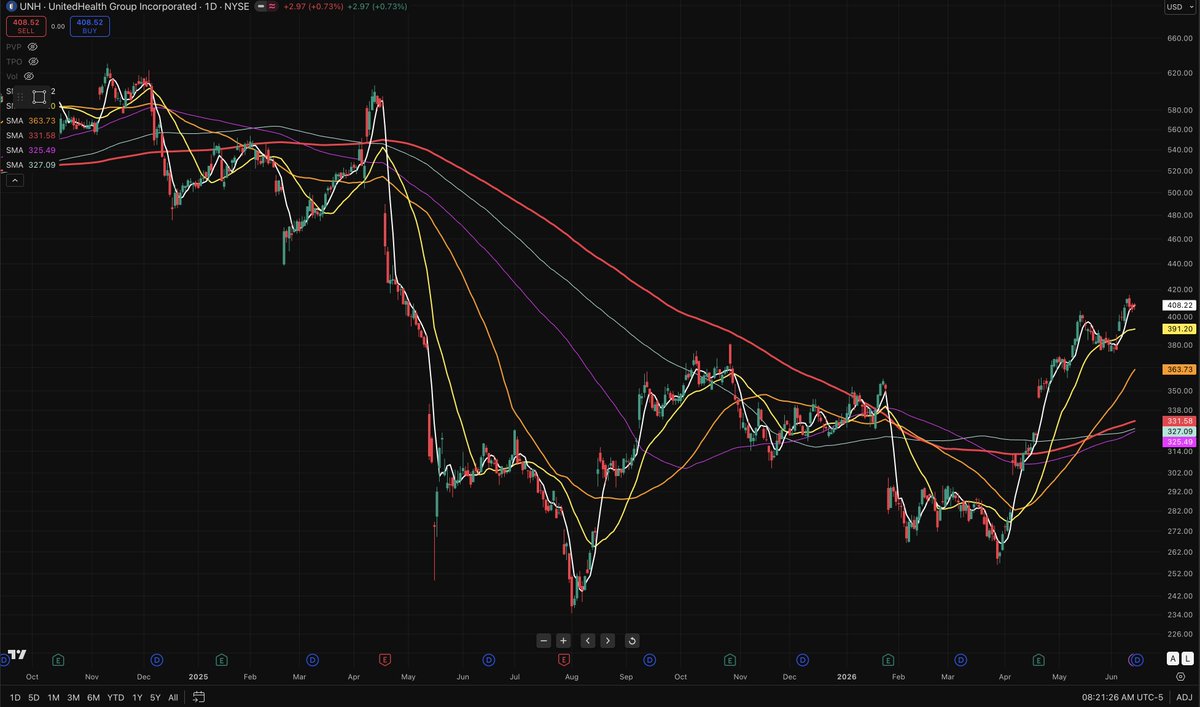Click the red 331.58 price label on scale

(1178, 422)
